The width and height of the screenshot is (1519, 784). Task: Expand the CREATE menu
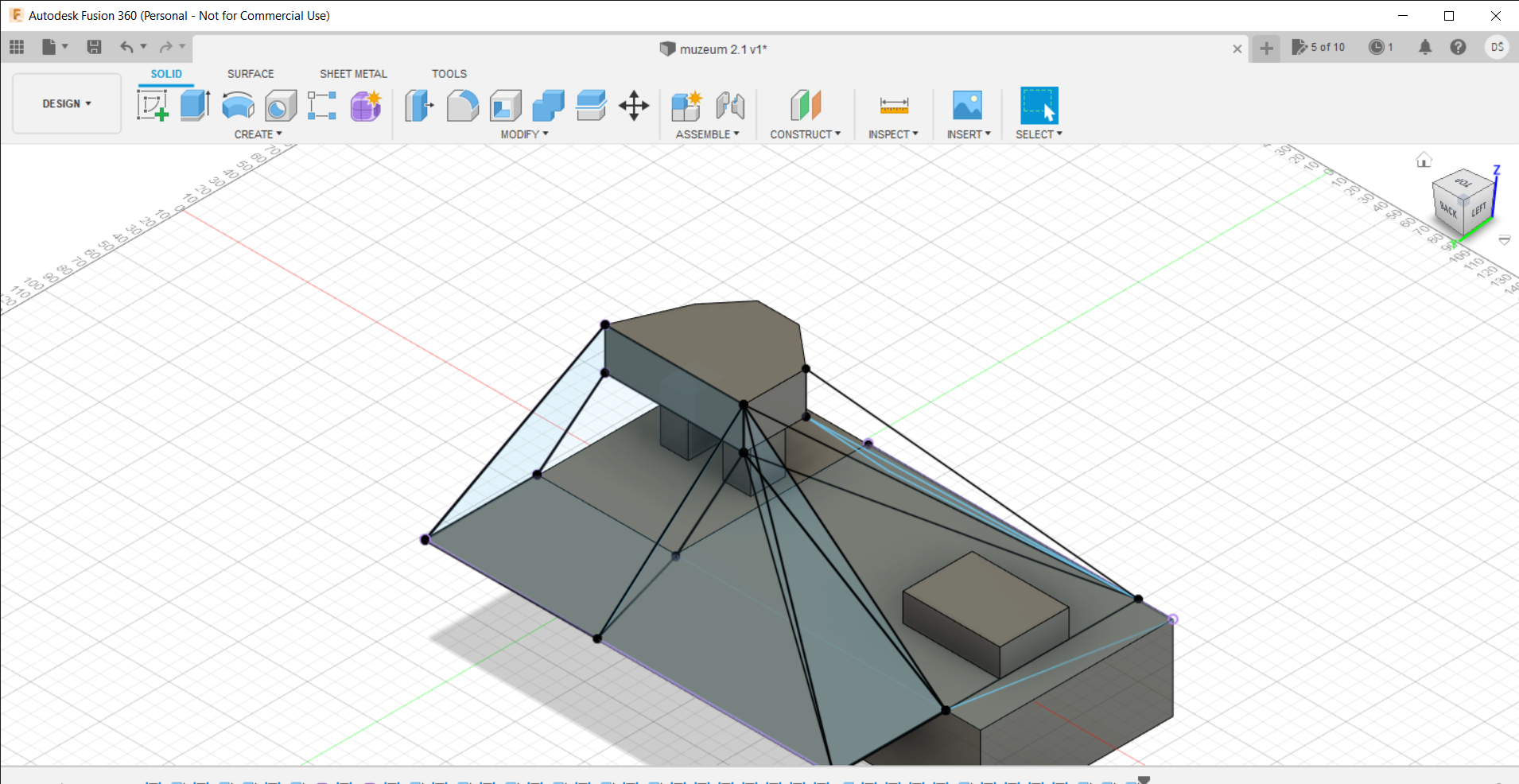click(258, 134)
